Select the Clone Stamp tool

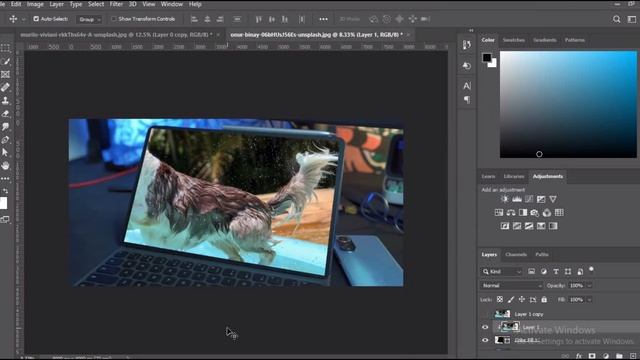(x=5, y=100)
